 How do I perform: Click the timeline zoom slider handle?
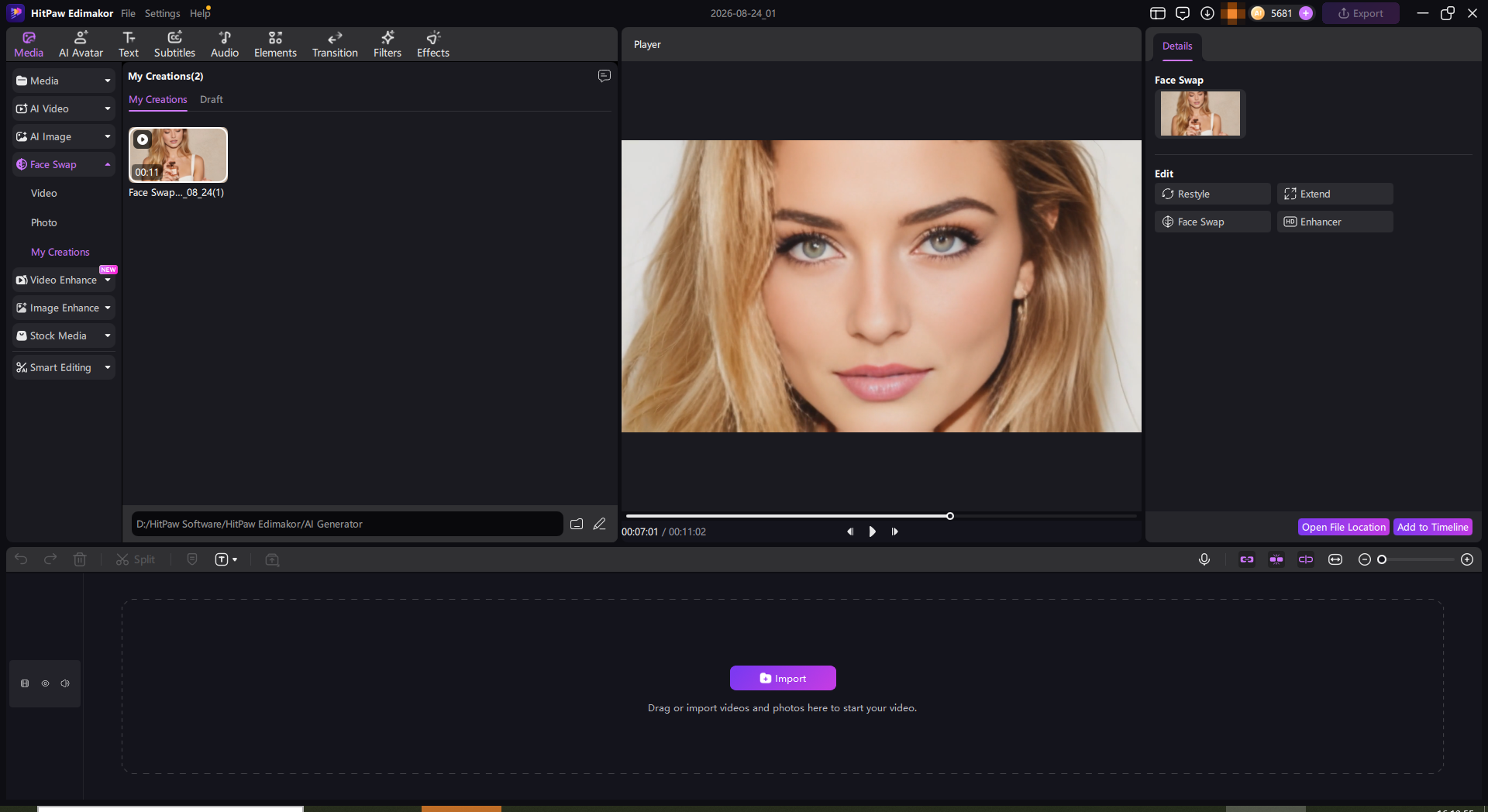(x=1382, y=559)
